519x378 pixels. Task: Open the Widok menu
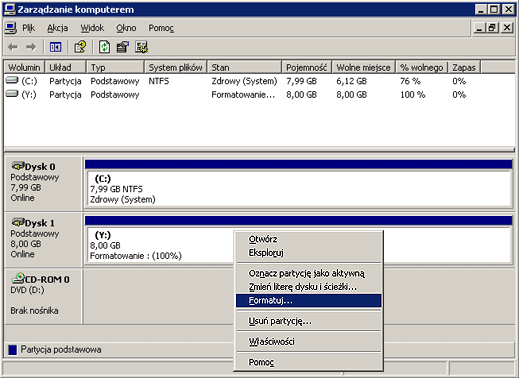[92, 28]
